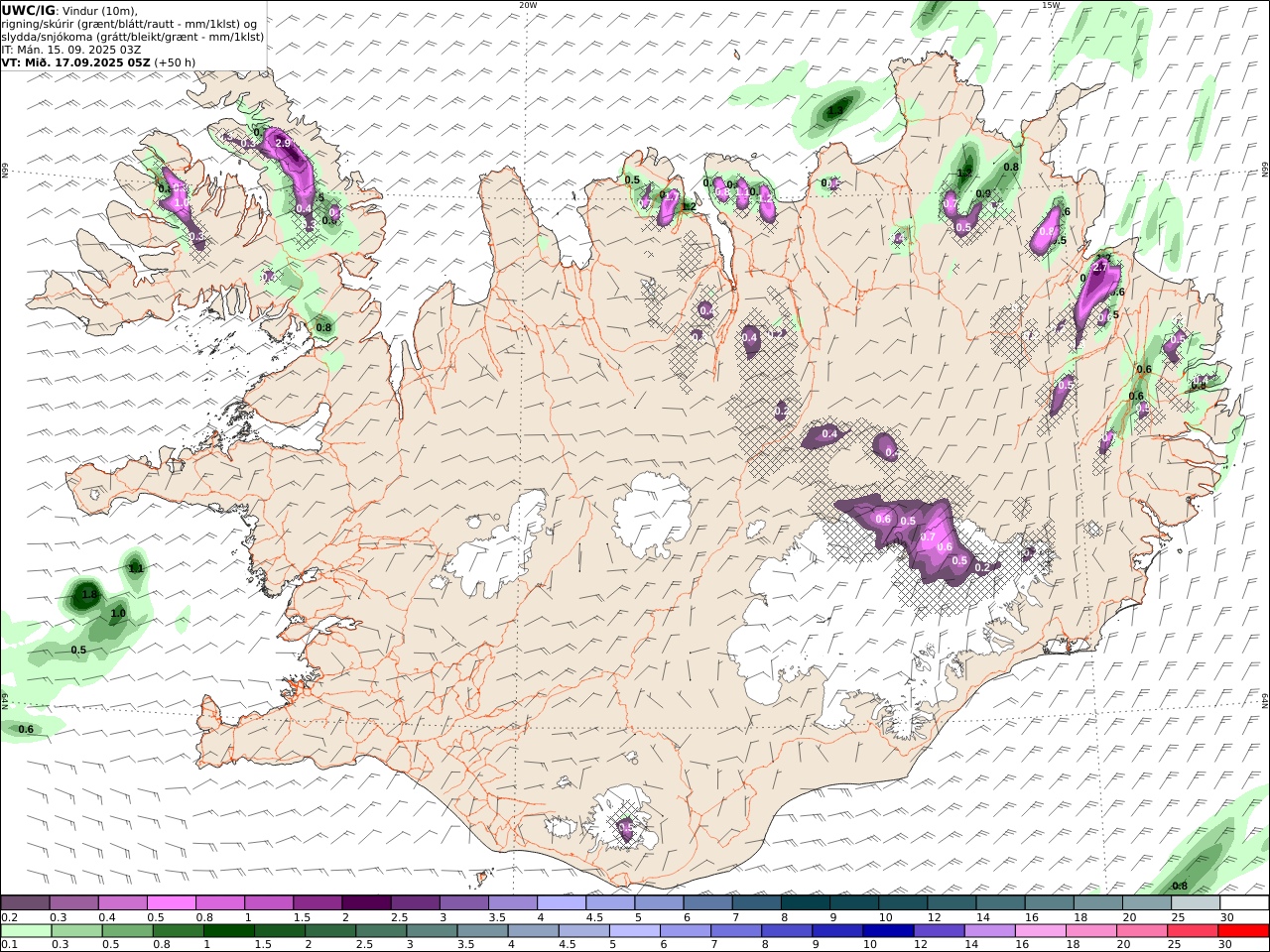This screenshot has width=1270, height=952.
Task: Select the 1.5 swatch in the lower legend row
Action: point(280,930)
